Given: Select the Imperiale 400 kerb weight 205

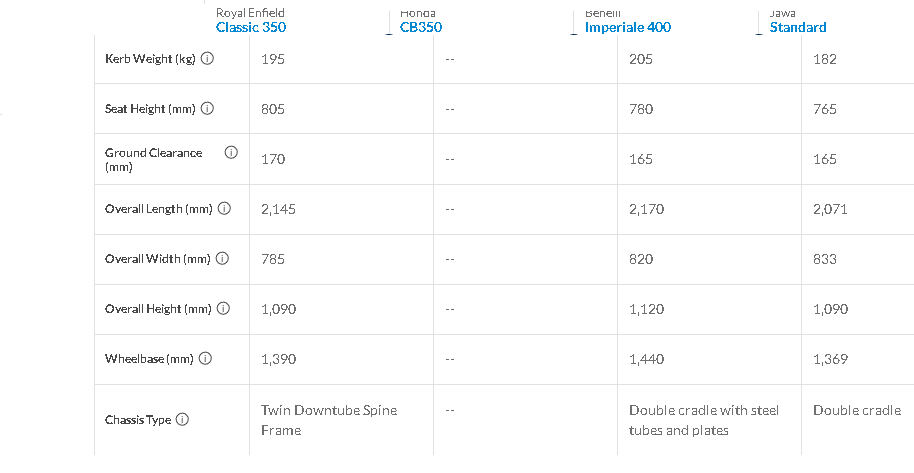Looking at the screenshot, I should coord(641,59).
